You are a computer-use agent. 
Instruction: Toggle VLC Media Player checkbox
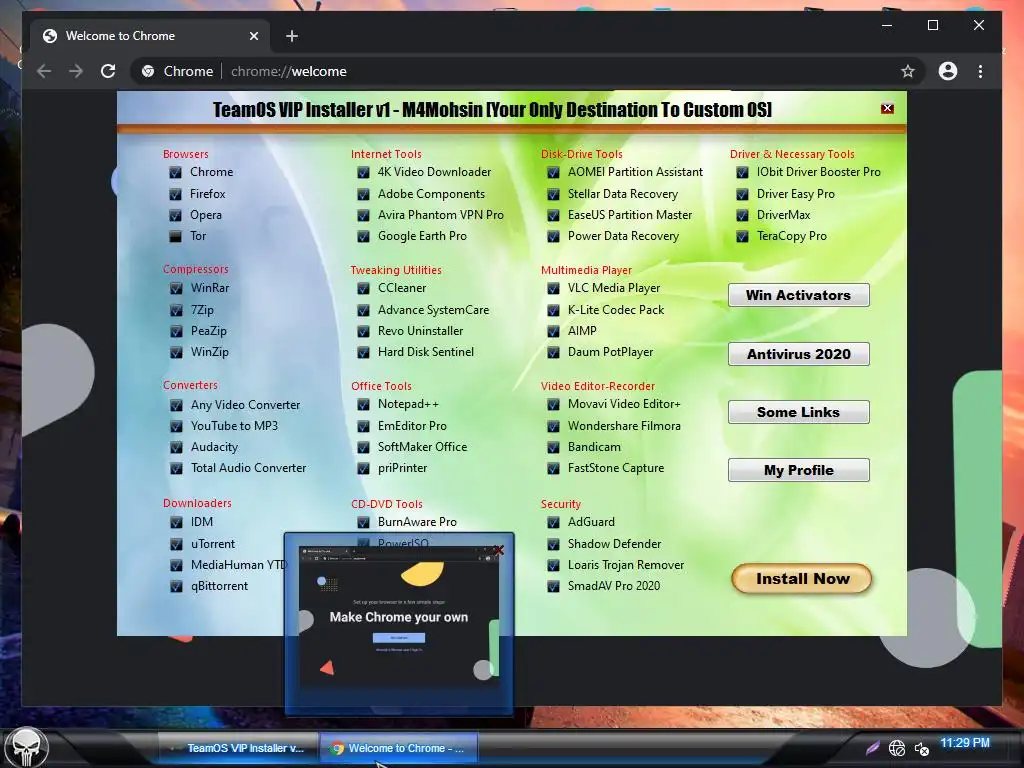point(553,288)
